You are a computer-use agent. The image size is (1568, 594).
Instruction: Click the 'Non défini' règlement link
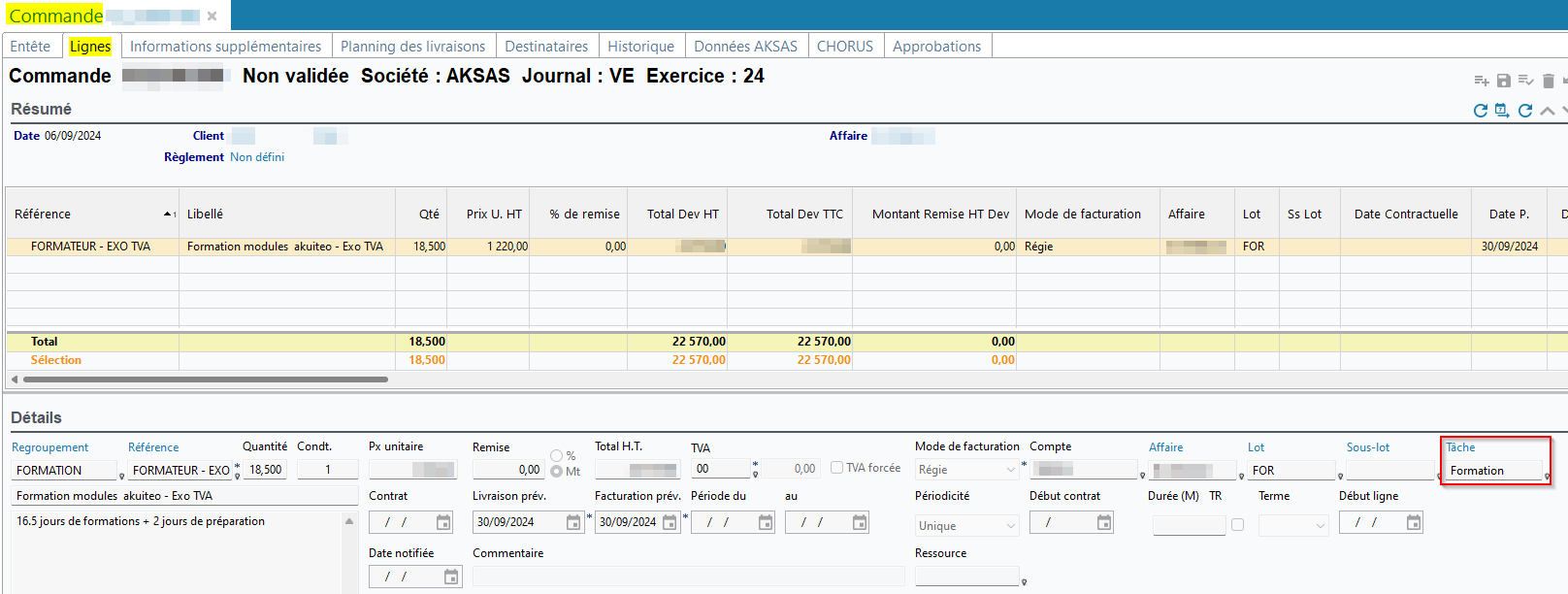pyautogui.click(x=257, y=157)
